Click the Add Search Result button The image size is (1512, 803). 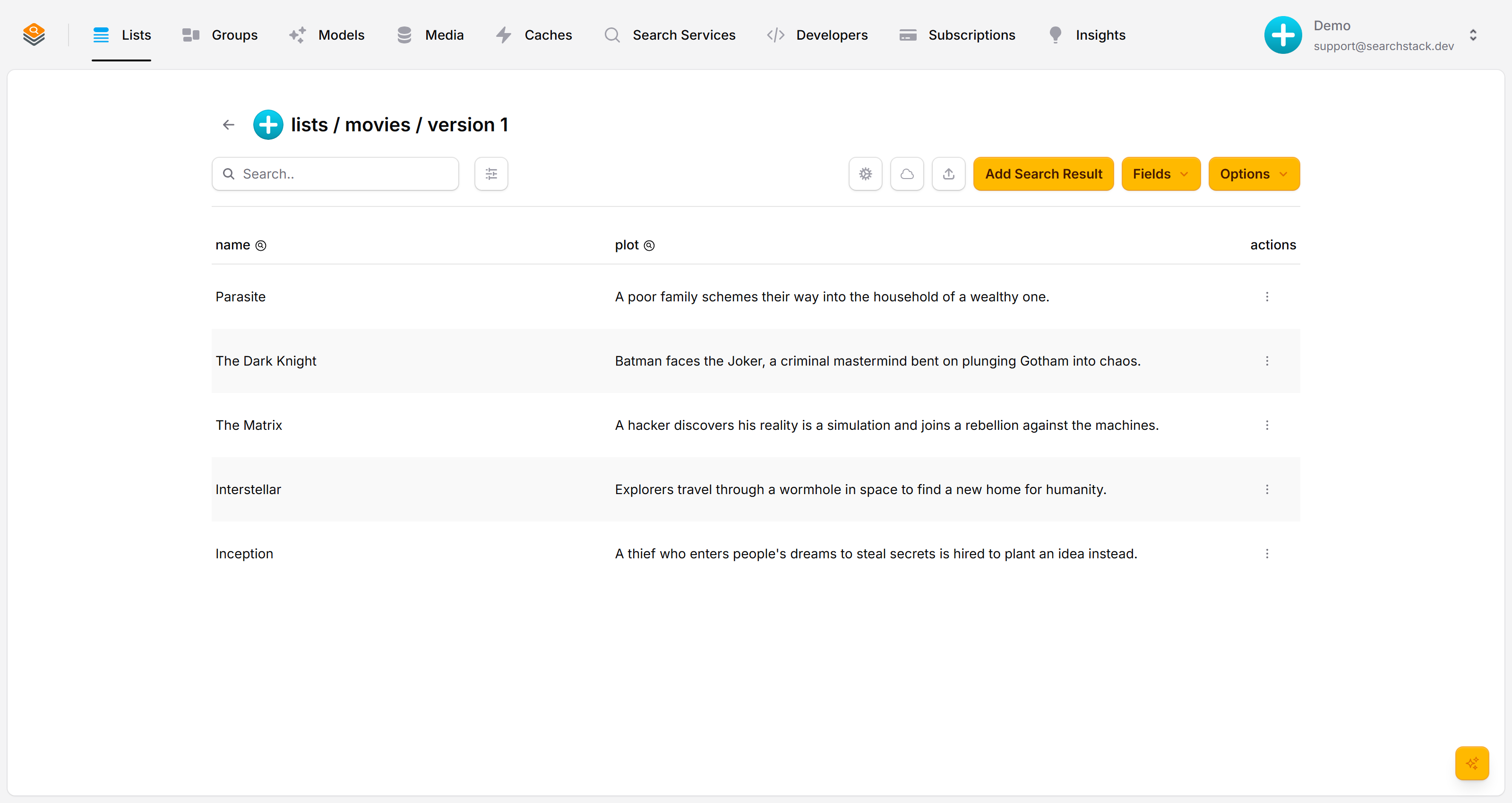coord(1043,174)
